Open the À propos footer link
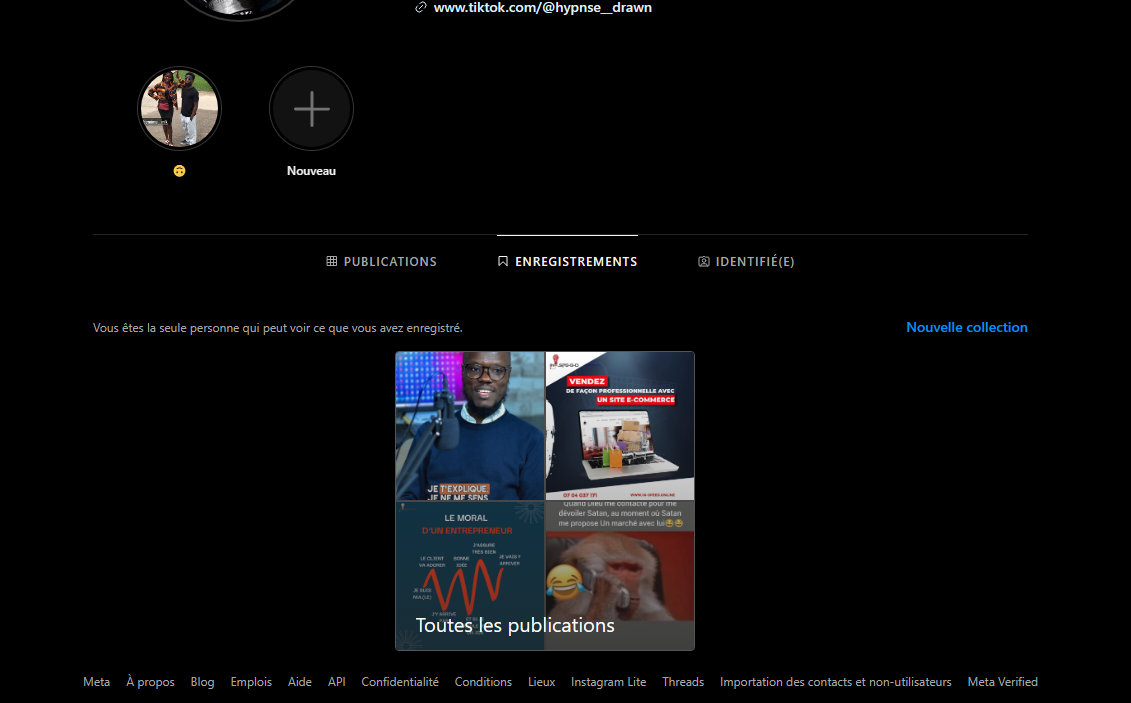 pyautogui.click(x=150, y=682)
